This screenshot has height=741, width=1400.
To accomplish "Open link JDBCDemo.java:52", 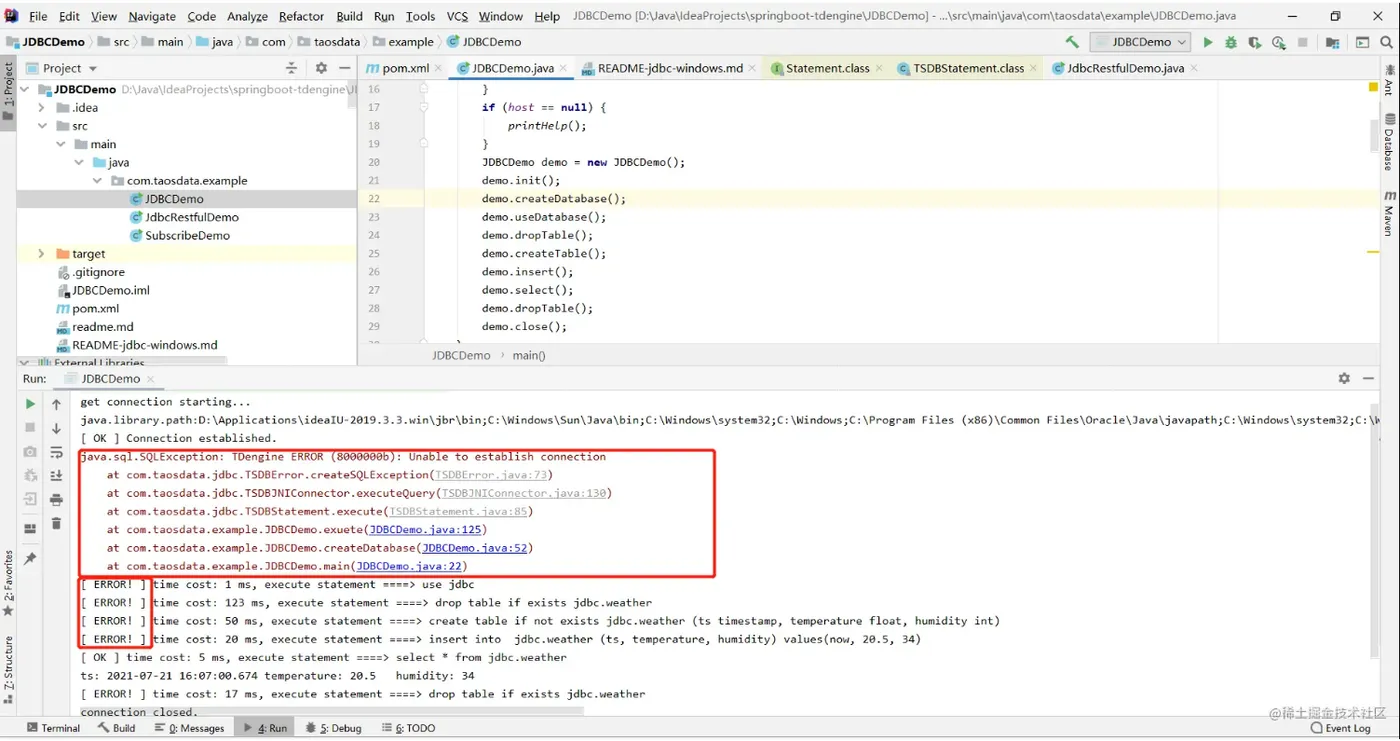I will 475,548.
